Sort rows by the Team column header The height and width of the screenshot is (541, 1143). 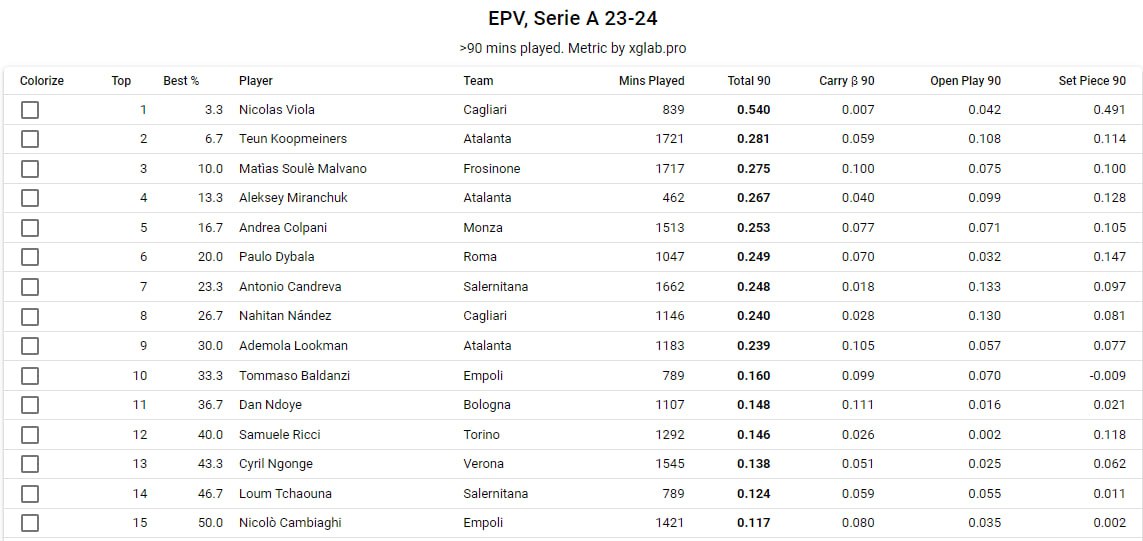click(478, 81)
